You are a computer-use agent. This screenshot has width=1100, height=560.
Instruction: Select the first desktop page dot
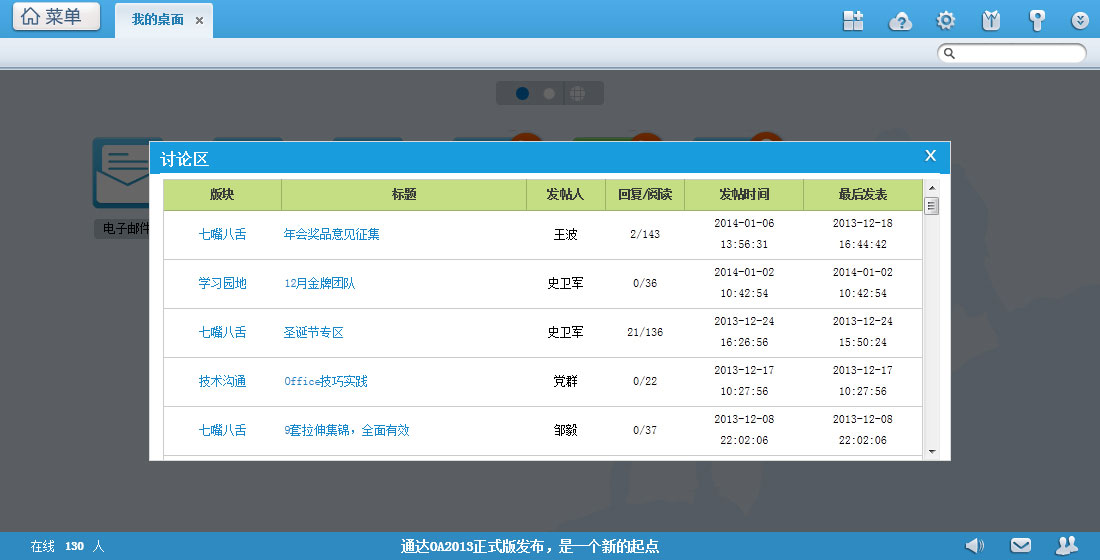point(522,93)
